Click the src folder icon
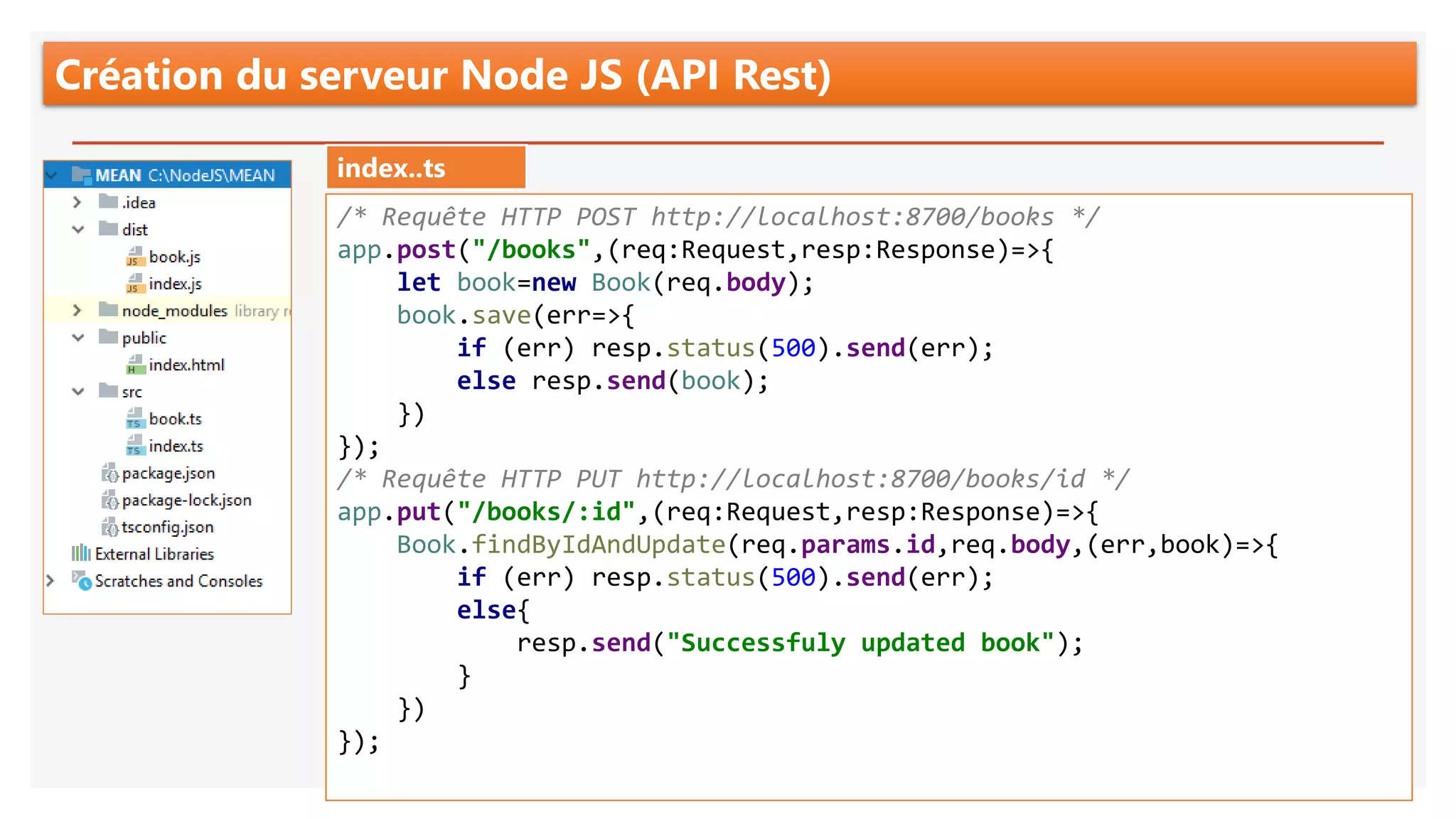Image resolution: width=1456 pixels, height=819 pixels. [108, 390]
